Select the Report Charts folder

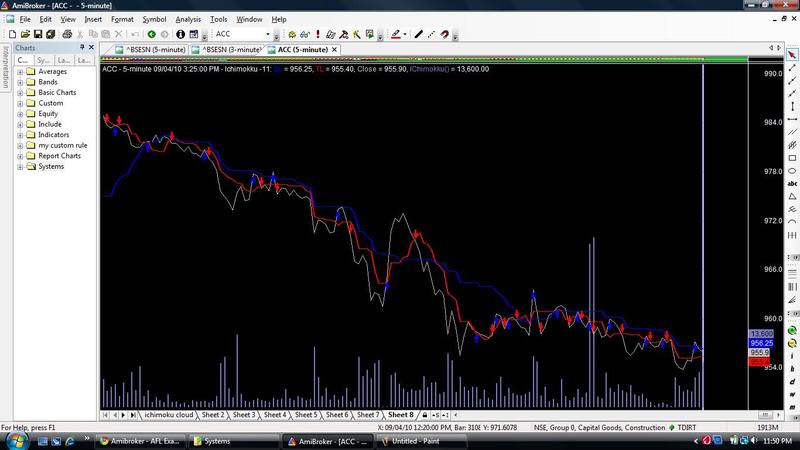(x=59, y=156)
